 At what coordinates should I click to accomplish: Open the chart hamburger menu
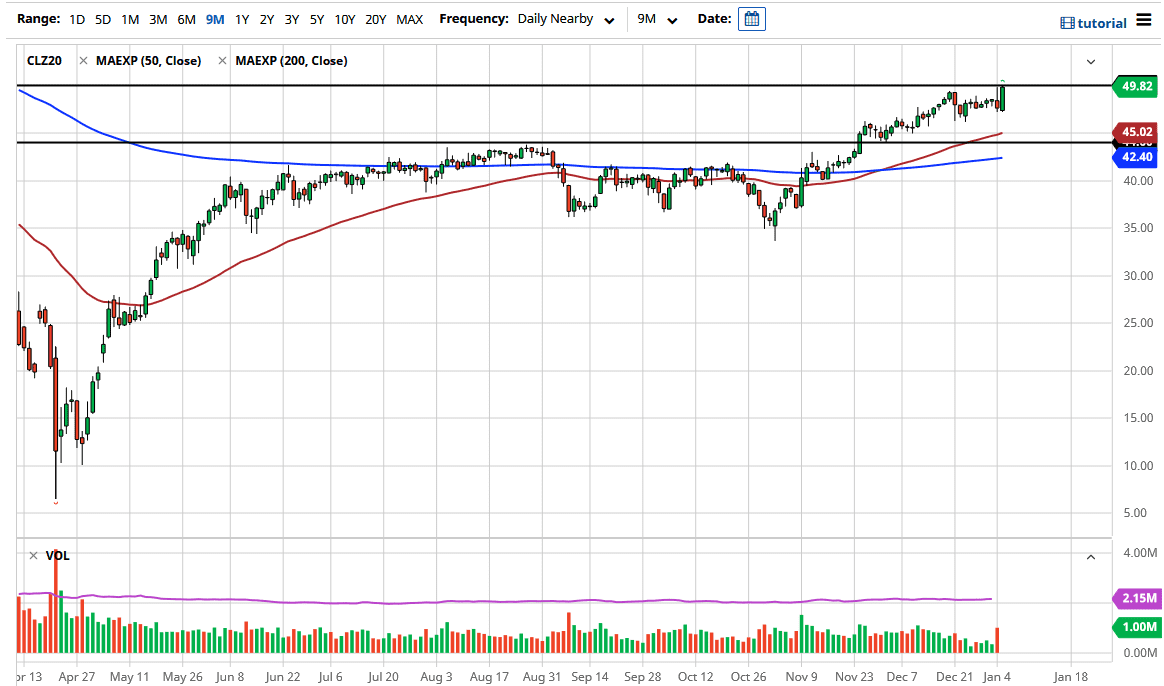point(1145,18)
